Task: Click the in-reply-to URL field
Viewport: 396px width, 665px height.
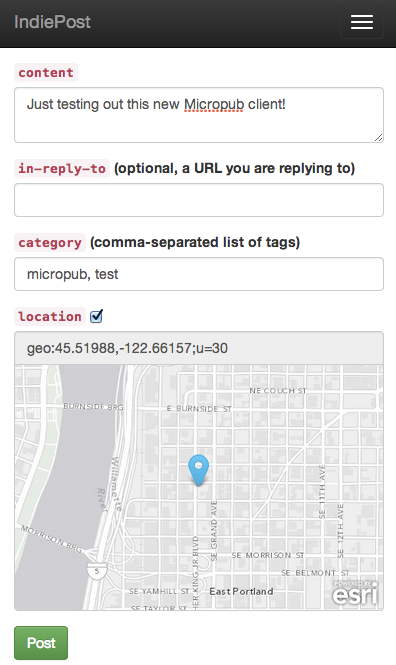Action: (x=199, y=200)
